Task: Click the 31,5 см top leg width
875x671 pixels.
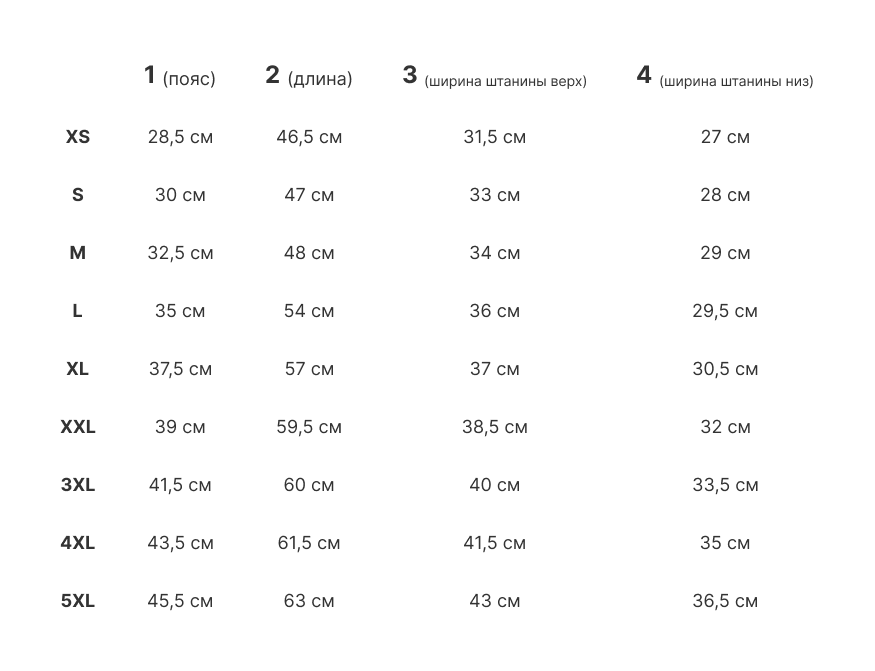Action: (494, 137)
